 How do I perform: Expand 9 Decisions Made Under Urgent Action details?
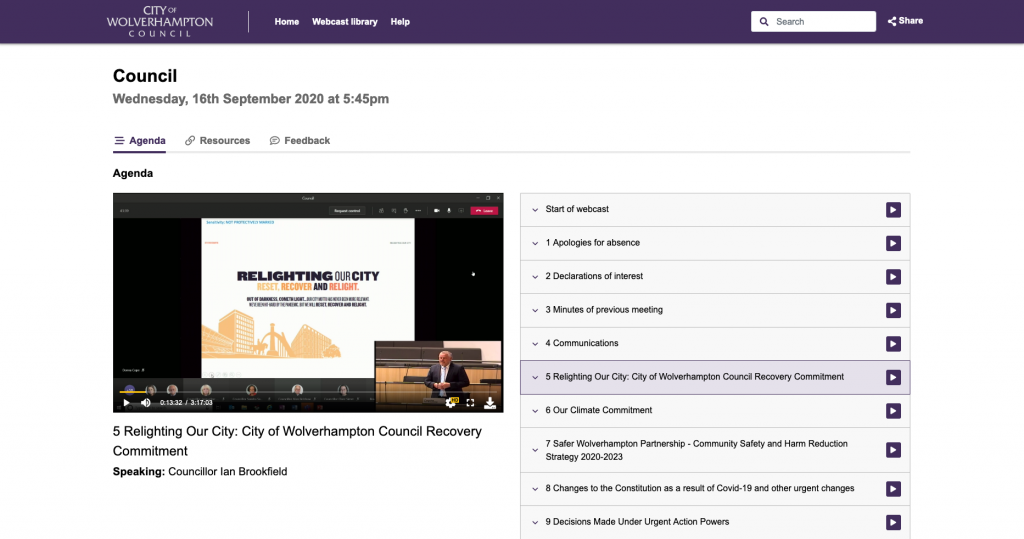[x=535, y=522]
